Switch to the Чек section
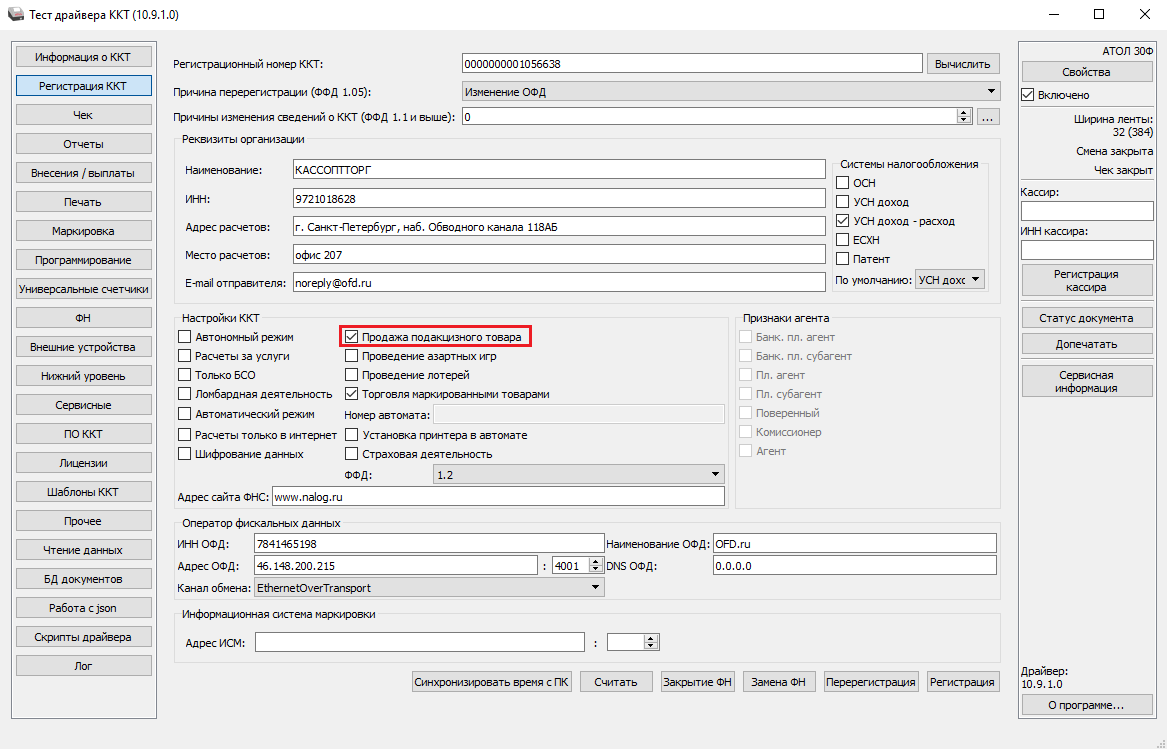The width and height of the screenshot is (1167, 749). [x=83, y=115]
